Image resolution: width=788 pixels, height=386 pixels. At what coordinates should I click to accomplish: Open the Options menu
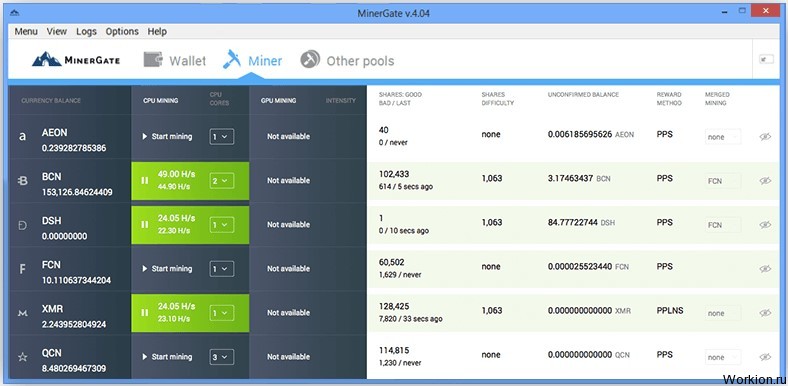(122, 32)
